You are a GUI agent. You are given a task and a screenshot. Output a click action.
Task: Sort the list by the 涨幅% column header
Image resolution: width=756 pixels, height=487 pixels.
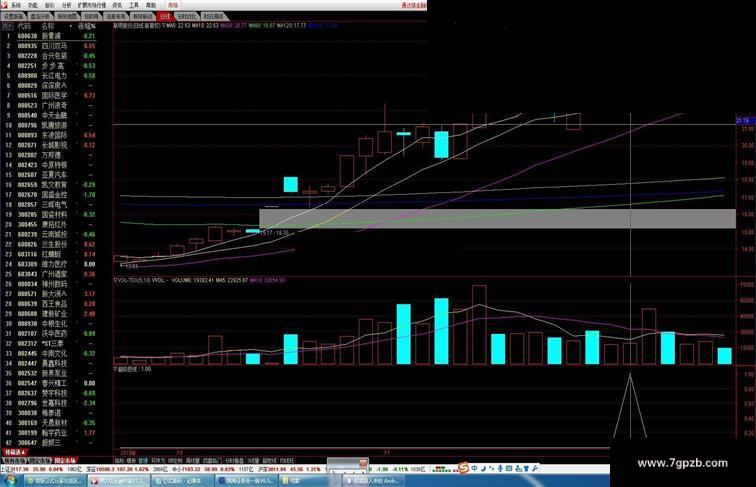[87, 26]
